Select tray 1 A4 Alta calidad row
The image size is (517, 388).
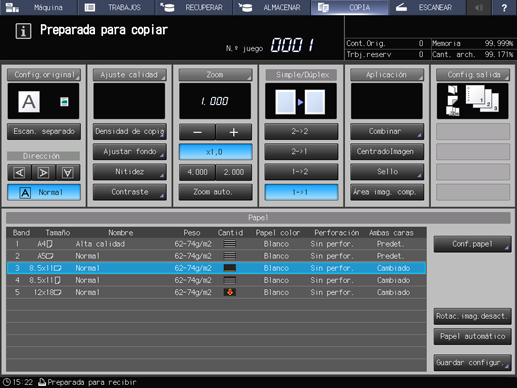216,244
